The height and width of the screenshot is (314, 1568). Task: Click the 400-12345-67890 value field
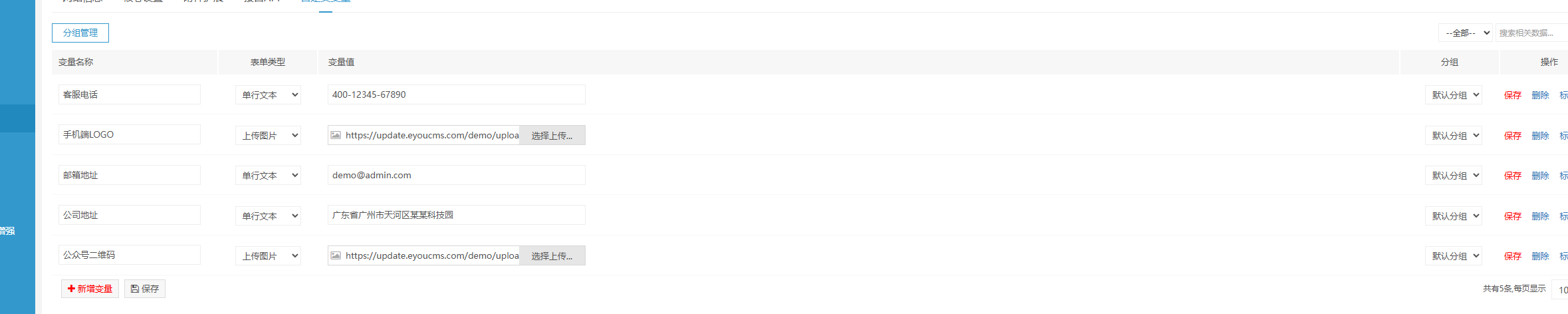tap(457, 94)
